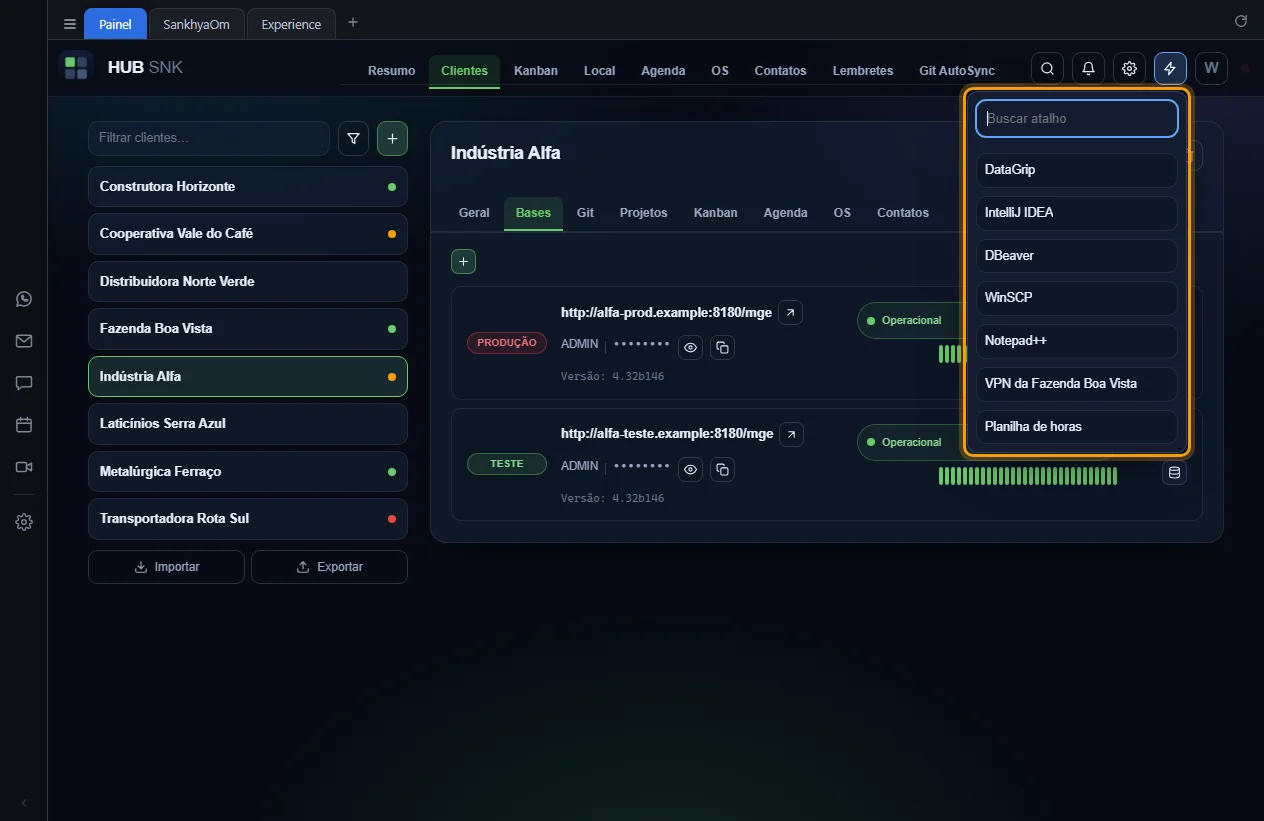Open the mail icon in sidebar
This screenshot has height=821, width=1264.
point(24,341)
